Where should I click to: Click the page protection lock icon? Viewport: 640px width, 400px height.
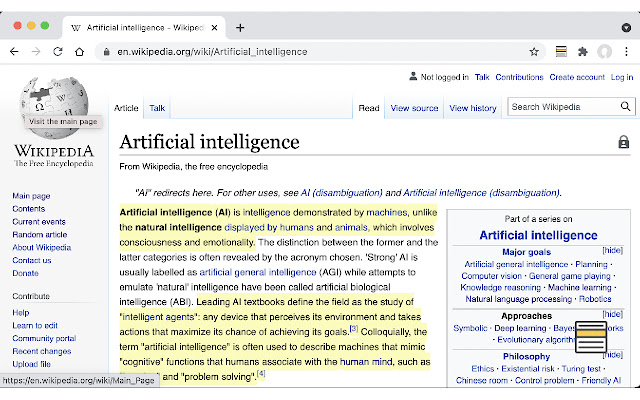[623, 142]
